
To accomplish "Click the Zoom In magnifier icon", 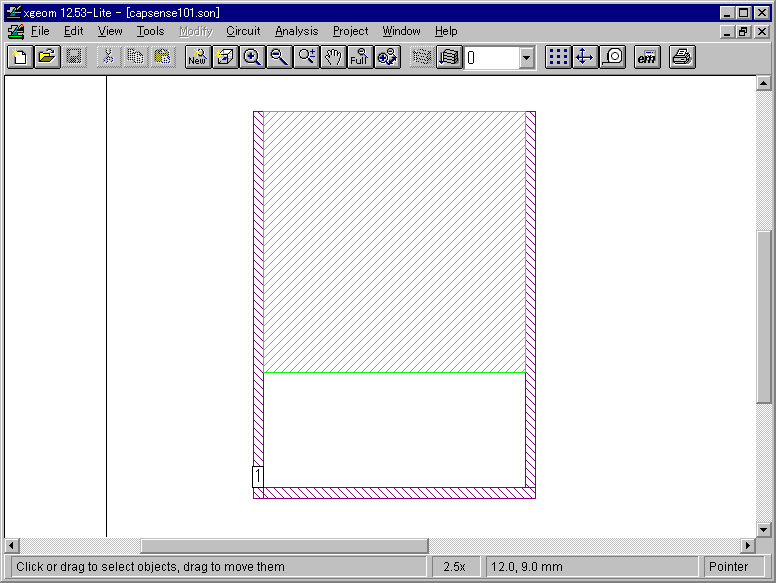I will point(252,57).
